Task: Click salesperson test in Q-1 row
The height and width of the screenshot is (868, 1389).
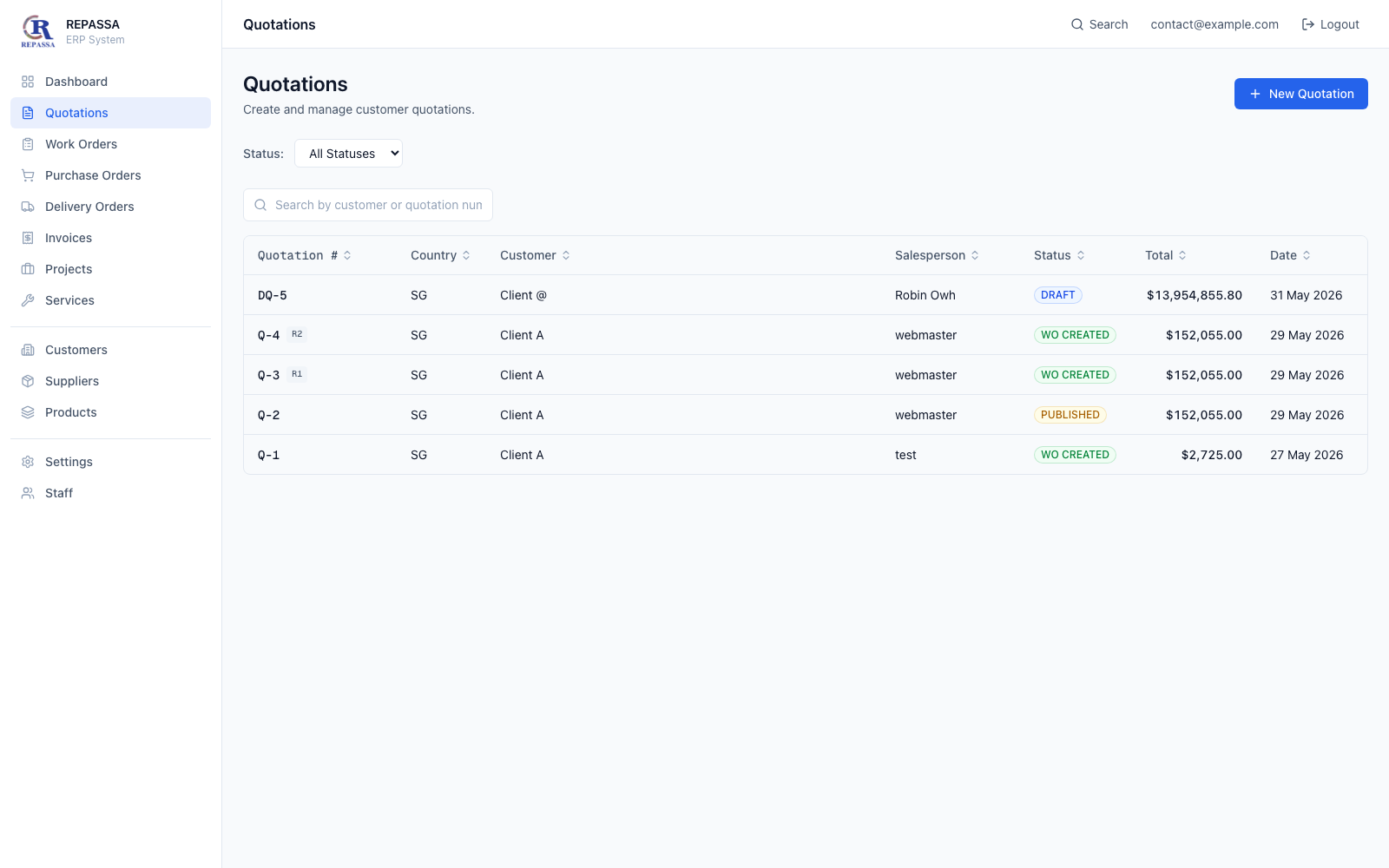Action: tap(905, 455)
